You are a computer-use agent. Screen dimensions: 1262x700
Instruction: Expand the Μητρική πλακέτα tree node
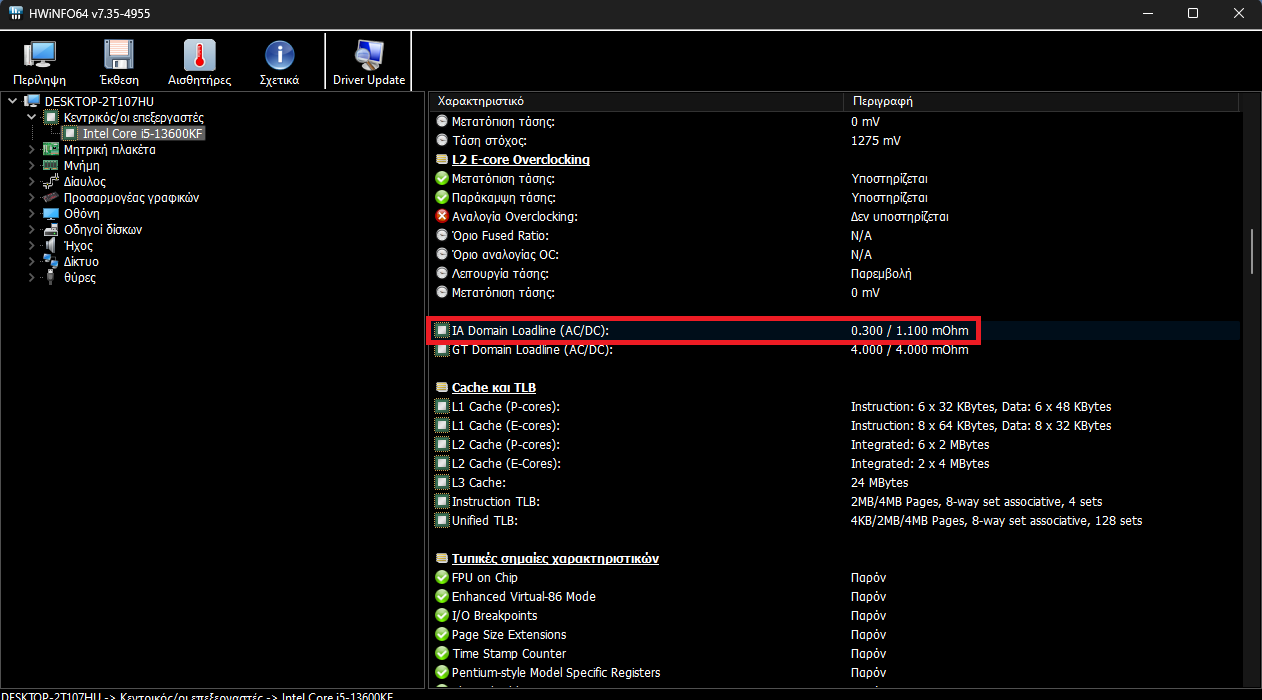coord(32,150)
